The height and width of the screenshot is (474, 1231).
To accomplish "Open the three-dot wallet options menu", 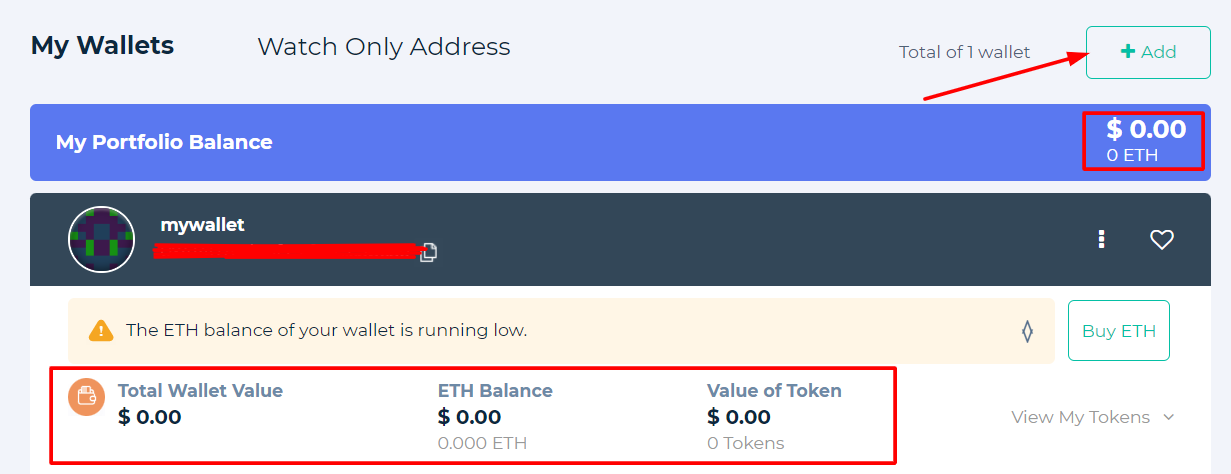I will click(1101, 239).
